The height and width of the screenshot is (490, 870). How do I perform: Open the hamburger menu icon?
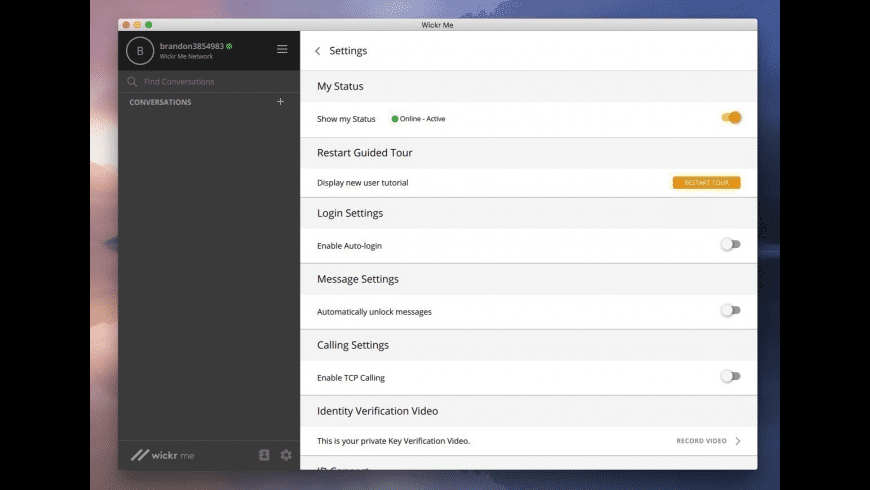point(282,49)
